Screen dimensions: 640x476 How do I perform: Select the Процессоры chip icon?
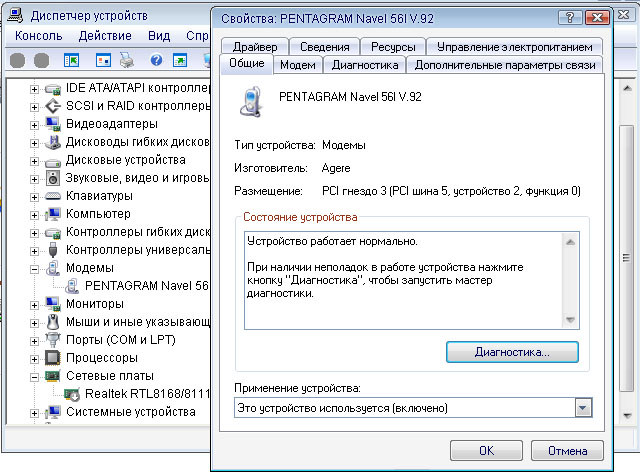coord(53,358)
